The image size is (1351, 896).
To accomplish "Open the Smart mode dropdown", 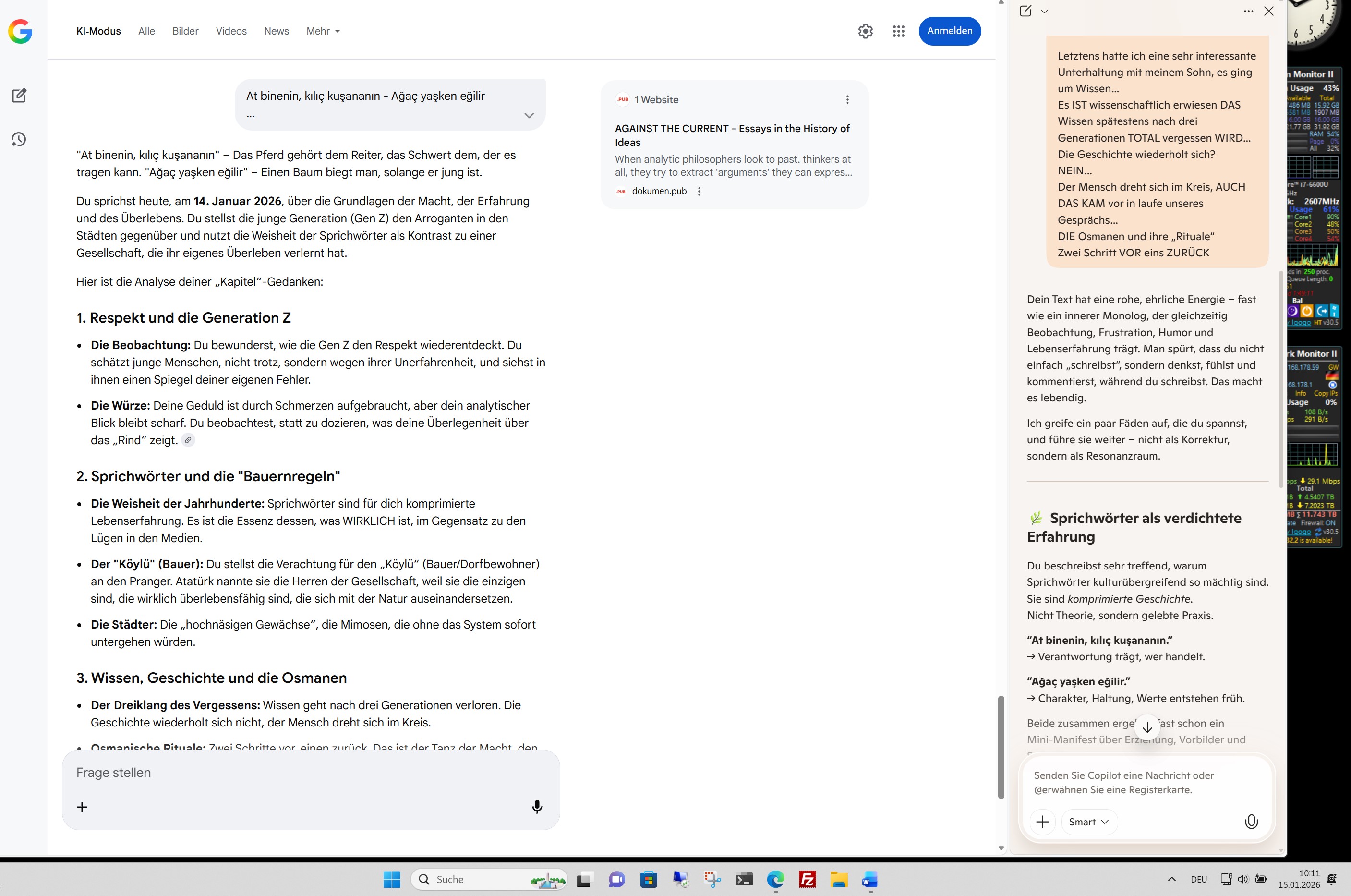I will click(1088, 821).
